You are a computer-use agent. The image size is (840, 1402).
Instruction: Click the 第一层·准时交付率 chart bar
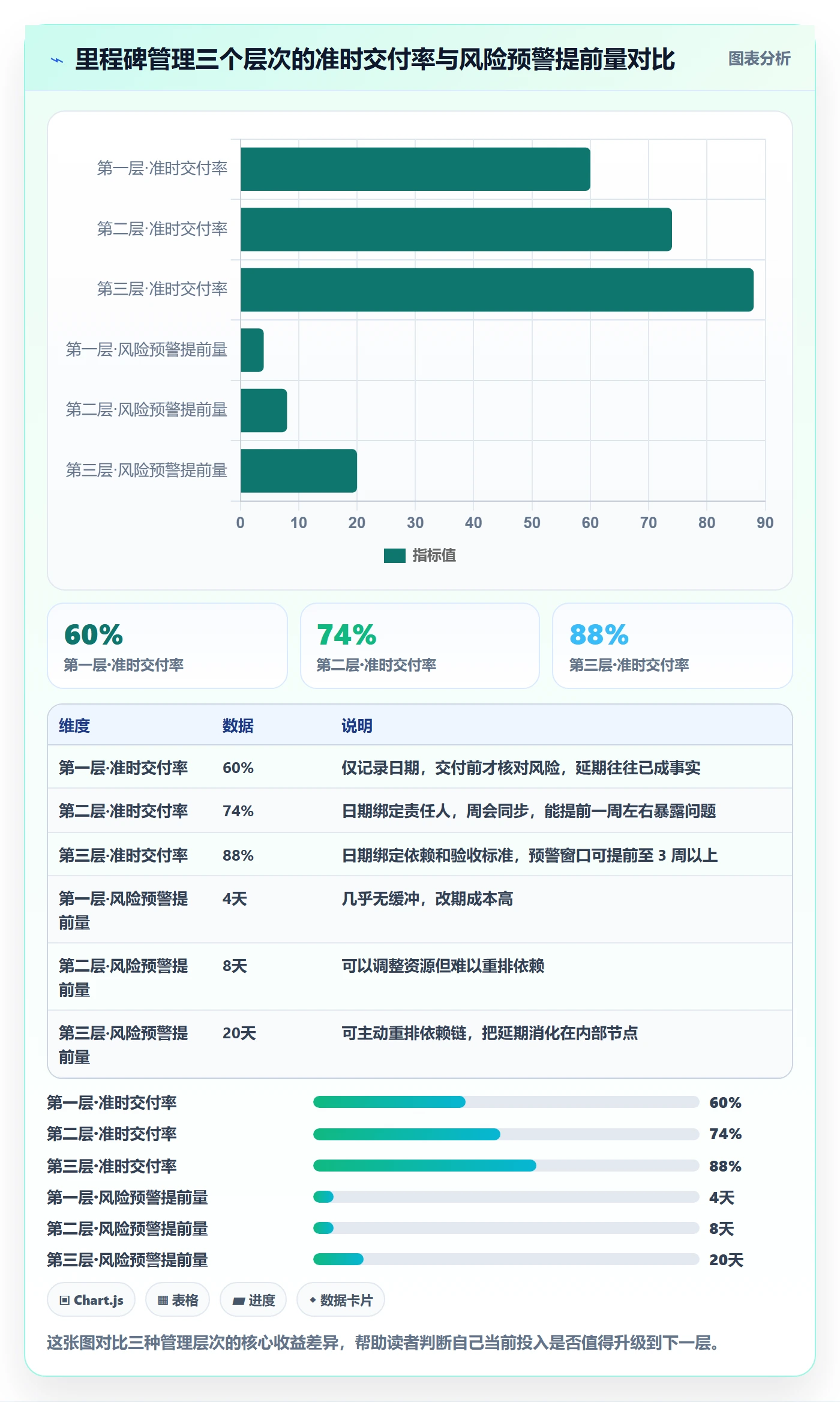[415, 169]
